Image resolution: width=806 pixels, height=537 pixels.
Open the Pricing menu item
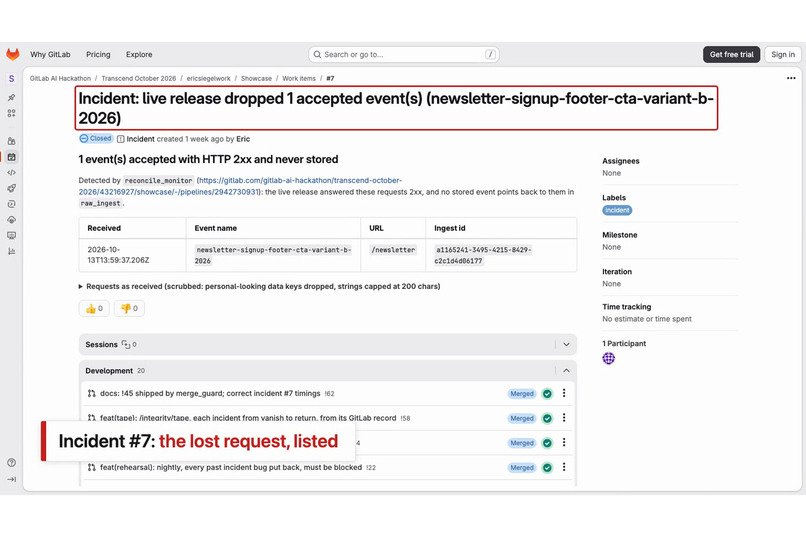click(98, 54)
